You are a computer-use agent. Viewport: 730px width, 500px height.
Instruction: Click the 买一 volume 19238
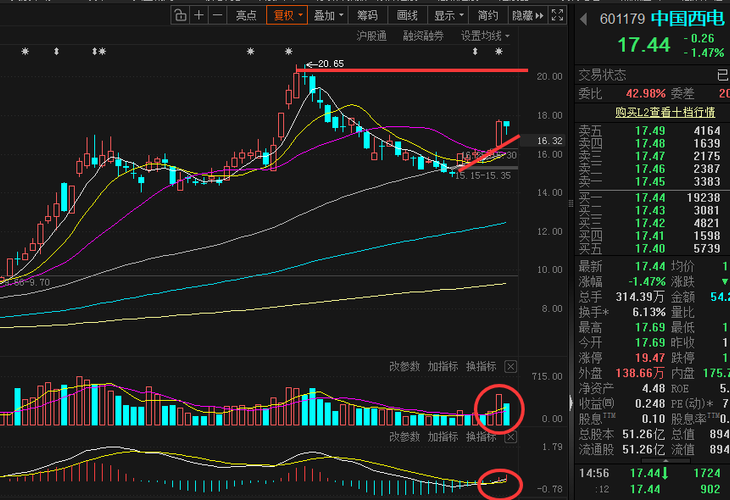[703, 198]
